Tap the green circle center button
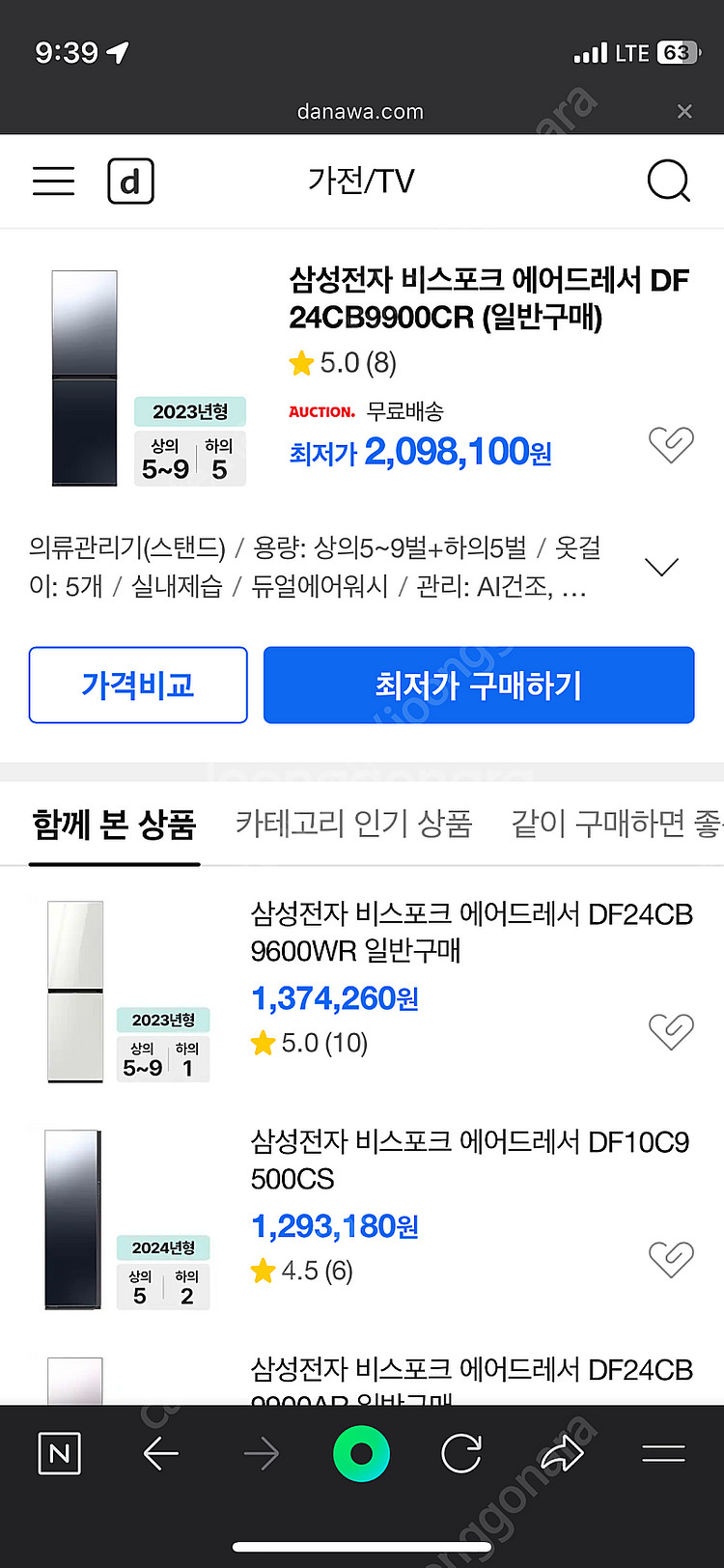This screenshot has width=724, height=1568. 361,1453
